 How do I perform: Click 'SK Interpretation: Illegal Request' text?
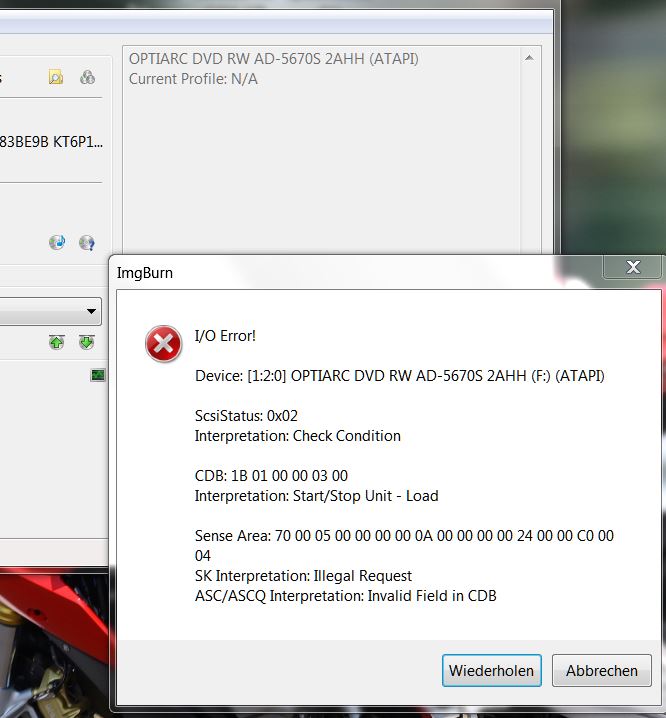[303, 576]
